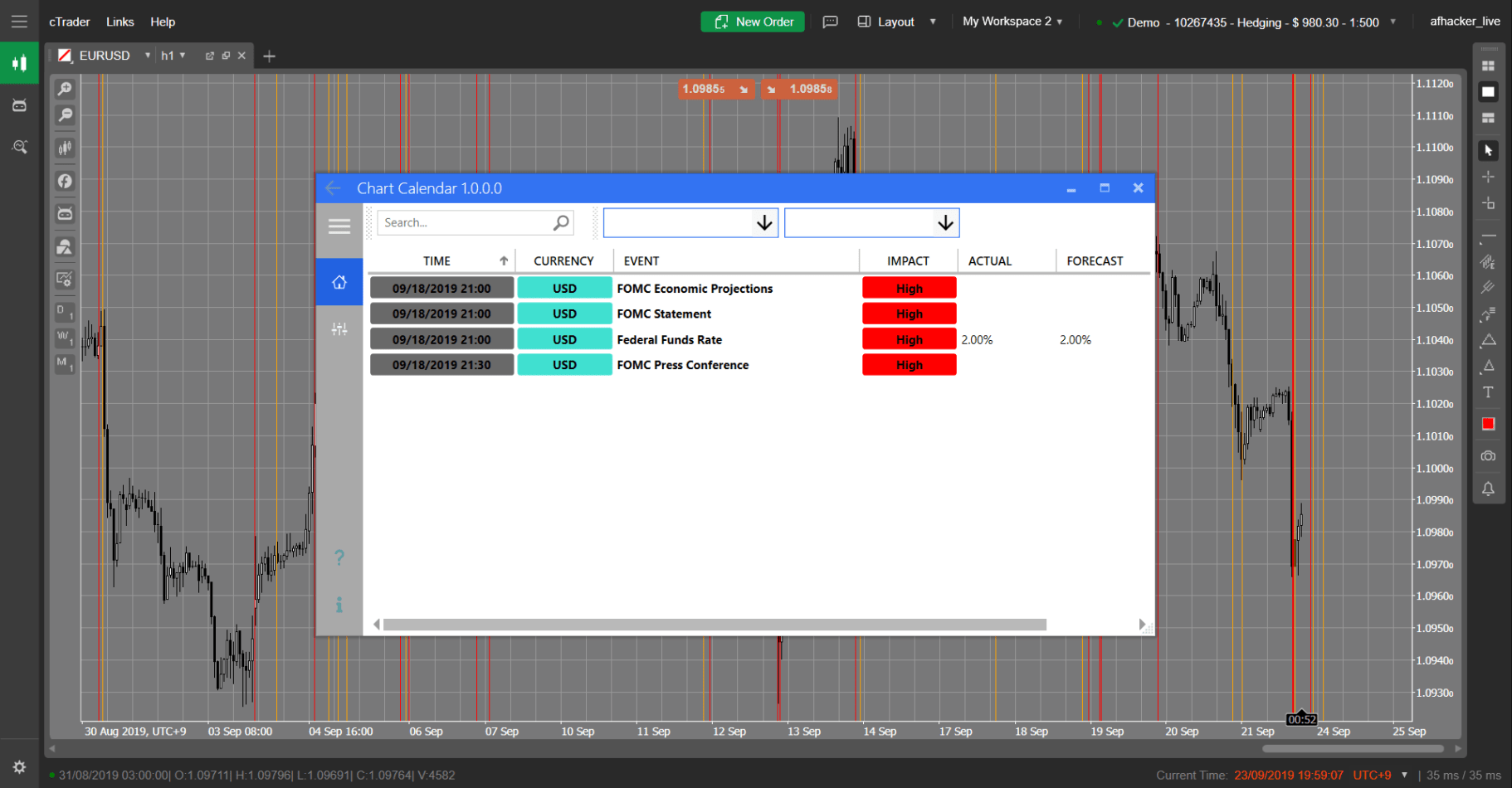
Task: Open the Links menu
Action: point(119,22)
